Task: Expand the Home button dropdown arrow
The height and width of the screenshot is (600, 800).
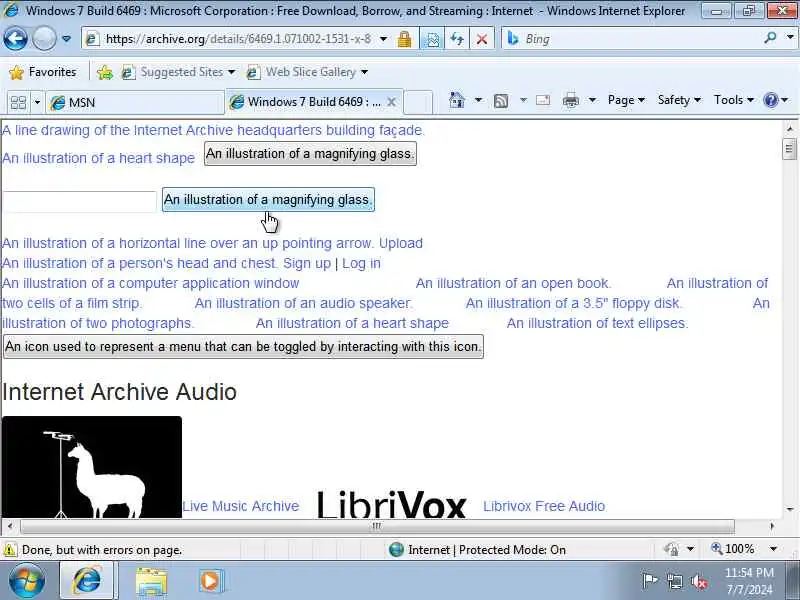Action: tap(478, 100)
